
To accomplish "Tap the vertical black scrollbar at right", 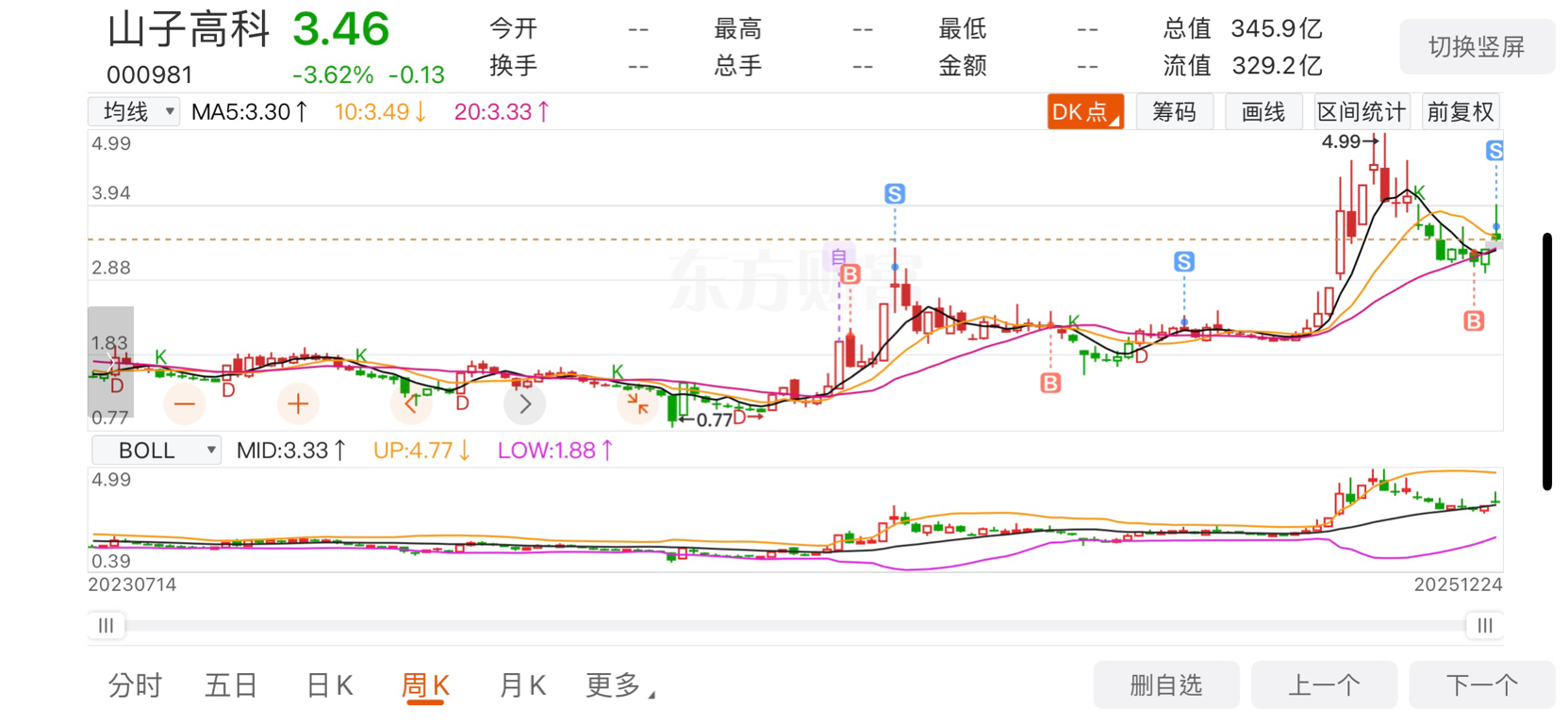I will [1547, 361].
